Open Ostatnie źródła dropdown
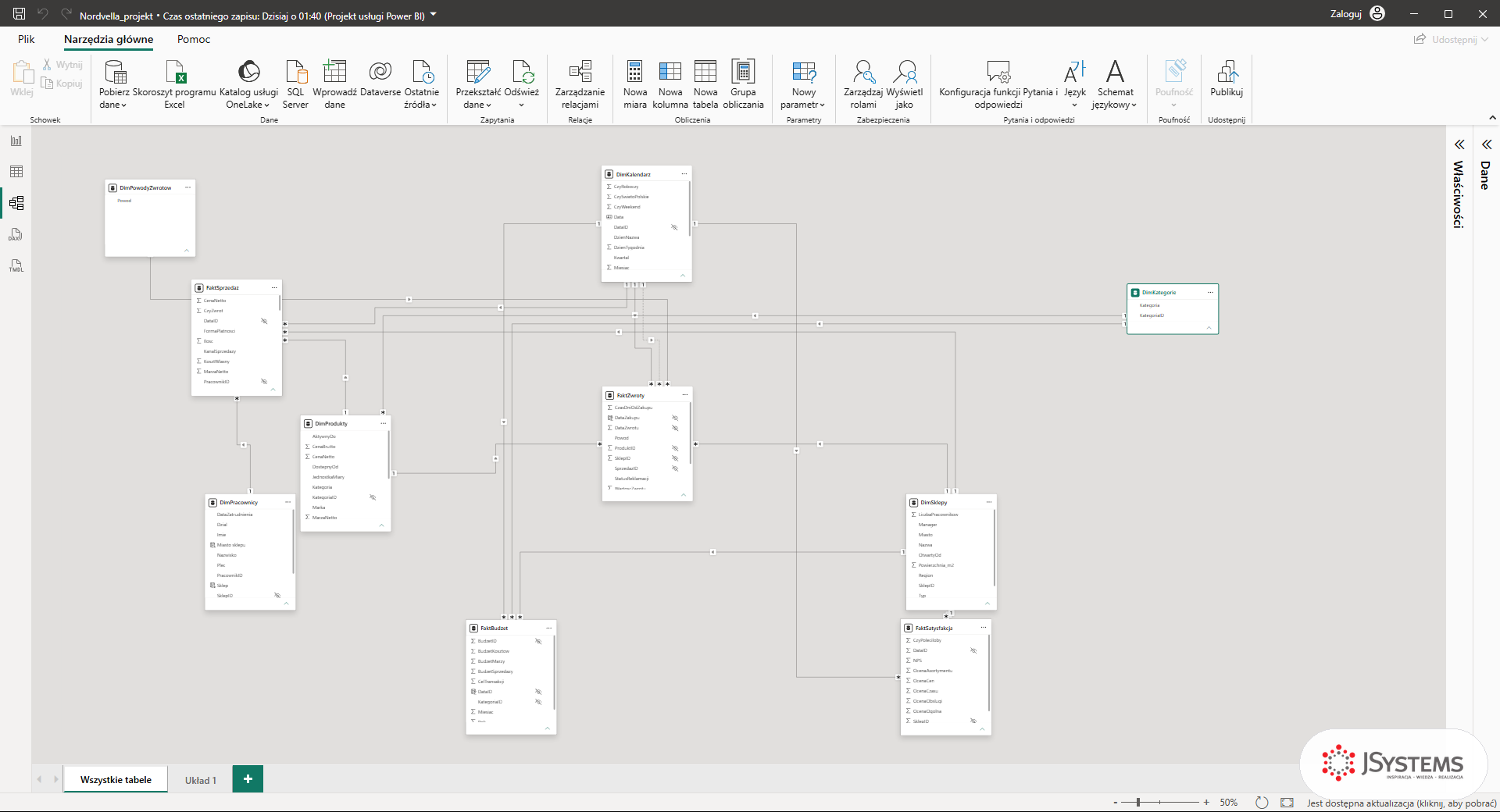Screen dimensions: 1500x812 pyautogui.click(x=422, y=84)
